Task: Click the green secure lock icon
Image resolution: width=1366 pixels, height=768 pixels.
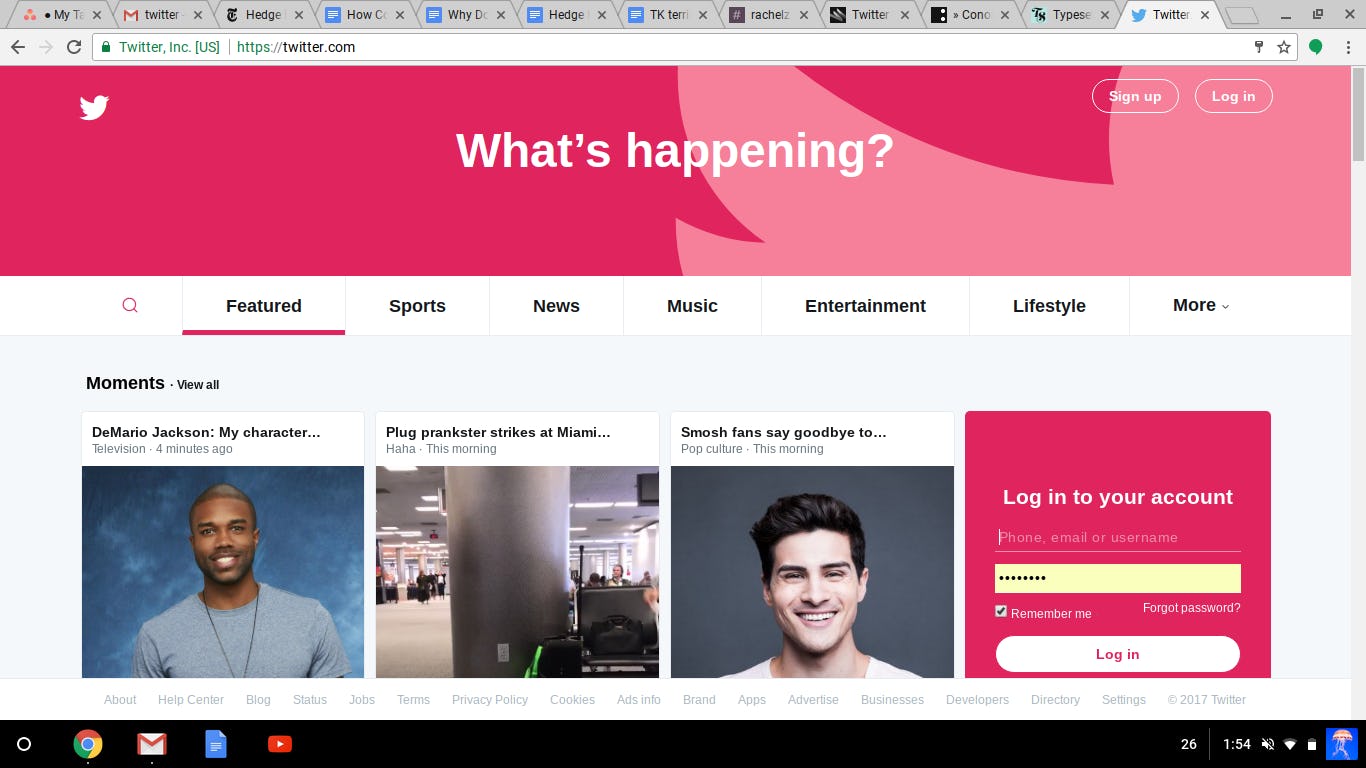Action: coord(106,47)
